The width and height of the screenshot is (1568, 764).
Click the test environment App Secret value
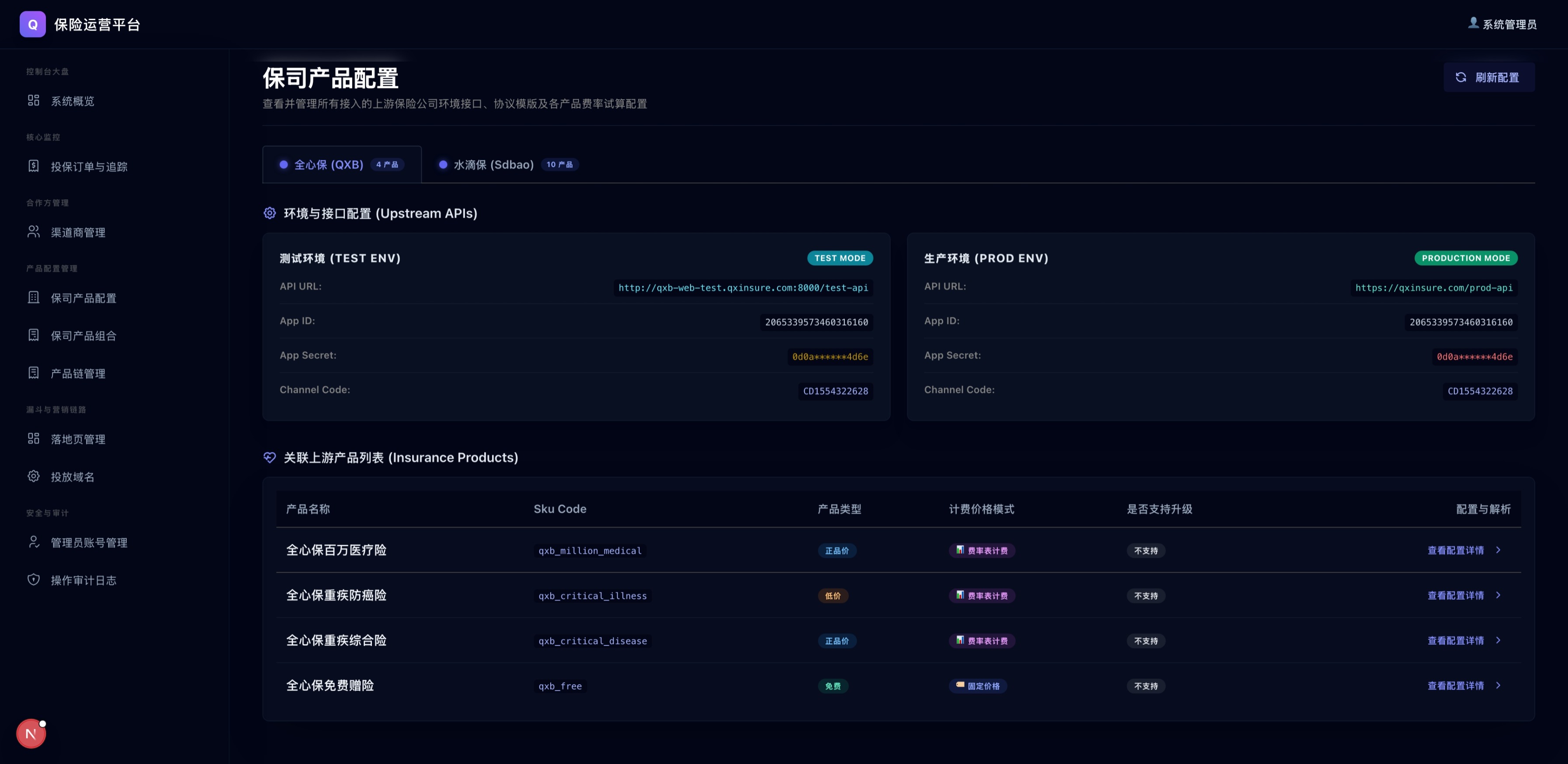coord(829,356)
